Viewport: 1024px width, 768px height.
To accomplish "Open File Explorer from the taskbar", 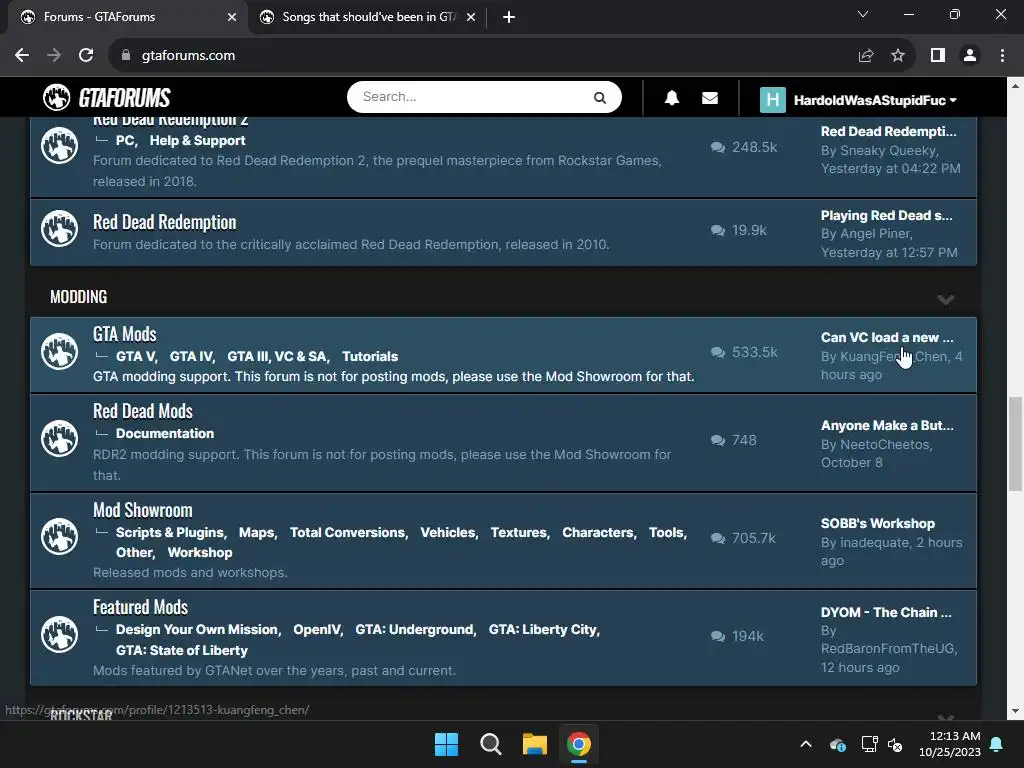I will tap(534, 744).
